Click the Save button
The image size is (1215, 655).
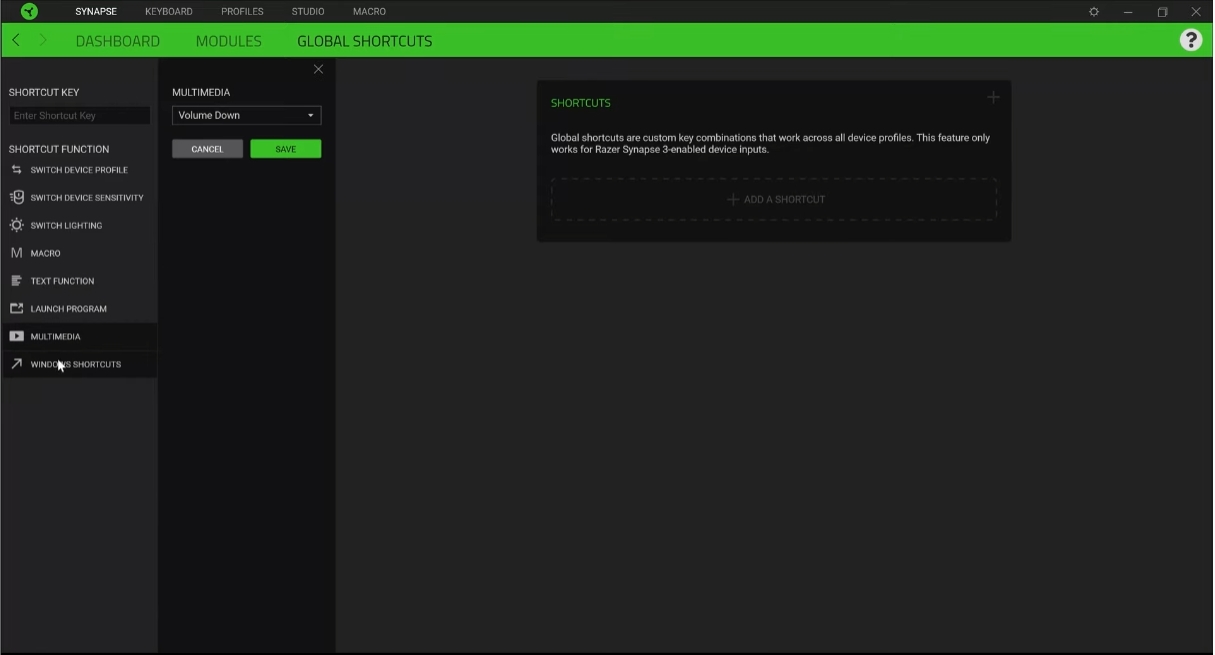(286, 149)
